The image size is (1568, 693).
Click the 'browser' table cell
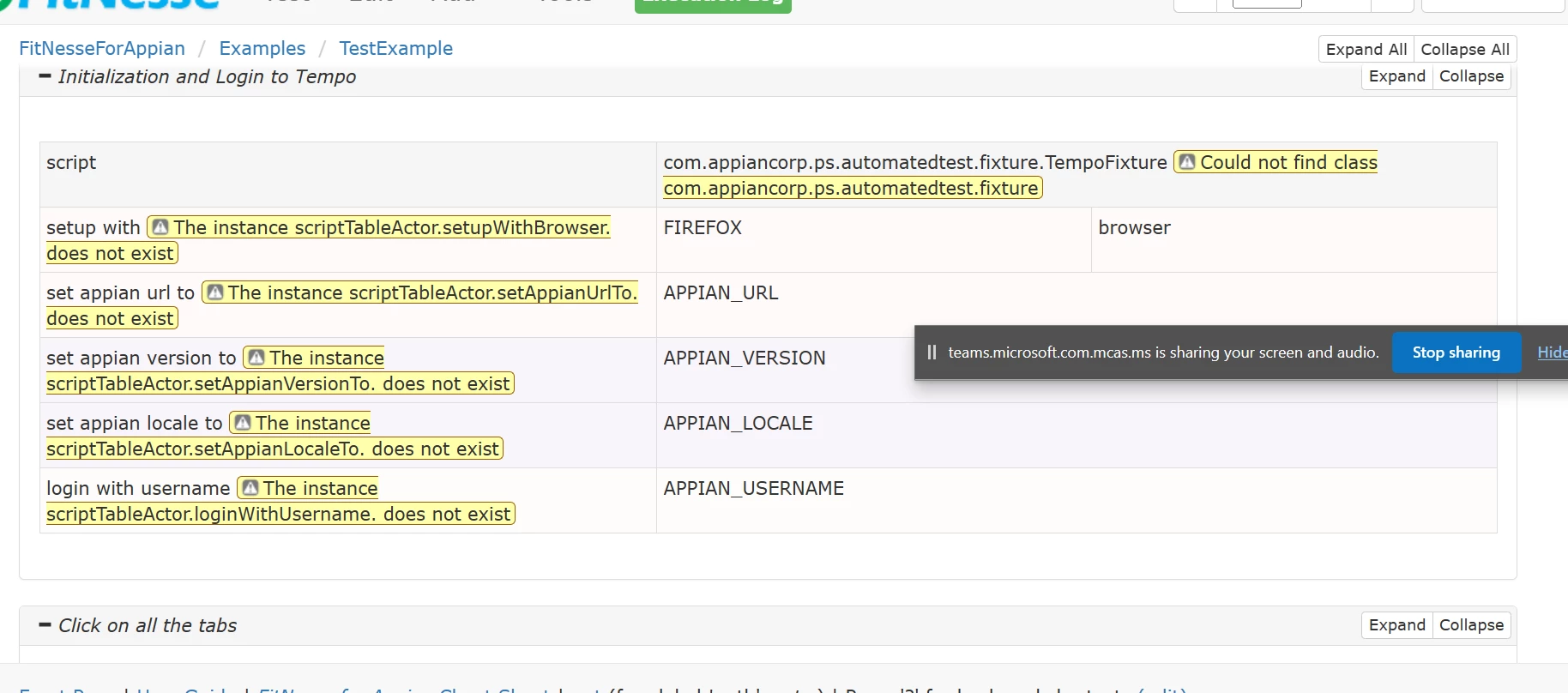tap(1294, 240)
